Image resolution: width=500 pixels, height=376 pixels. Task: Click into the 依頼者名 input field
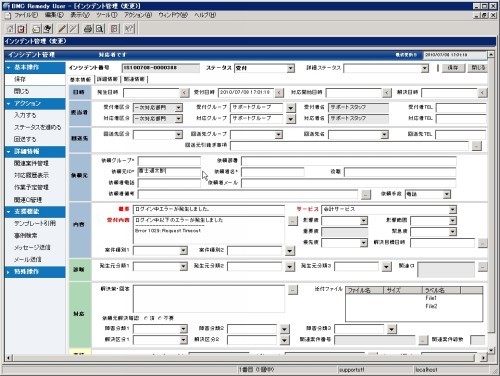(x=272, y=172)
